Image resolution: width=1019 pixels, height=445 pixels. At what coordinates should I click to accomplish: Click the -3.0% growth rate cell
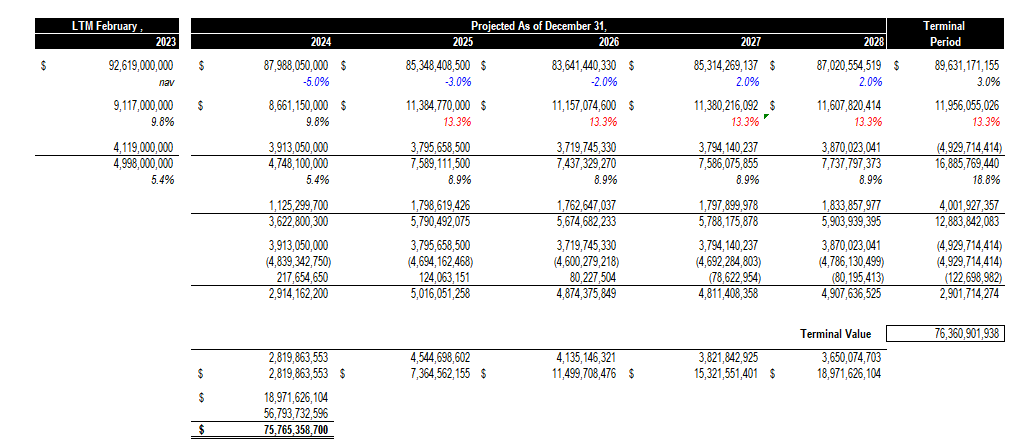(458, 83)
